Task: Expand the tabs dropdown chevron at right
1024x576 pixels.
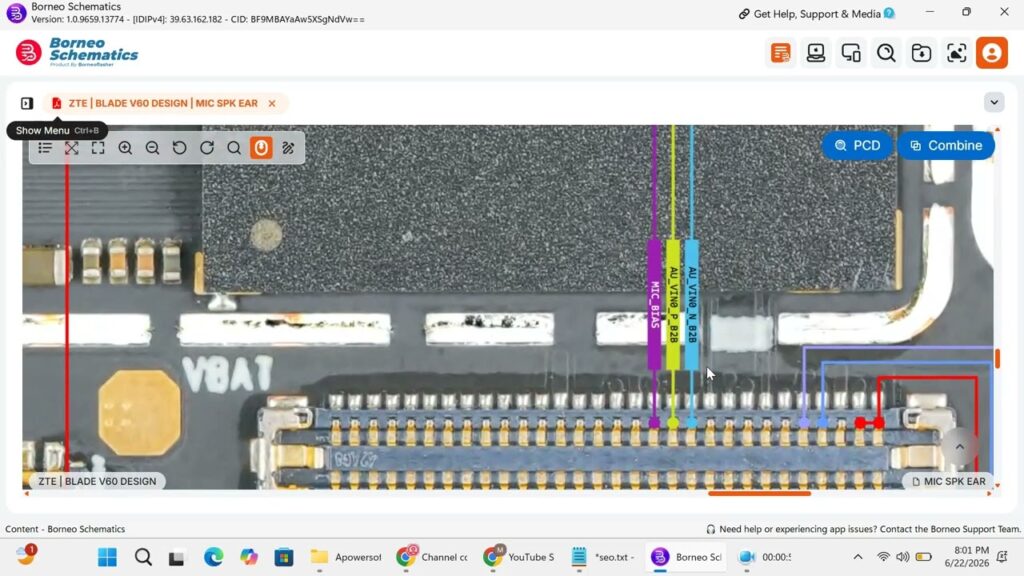Action: coord(994,103)
